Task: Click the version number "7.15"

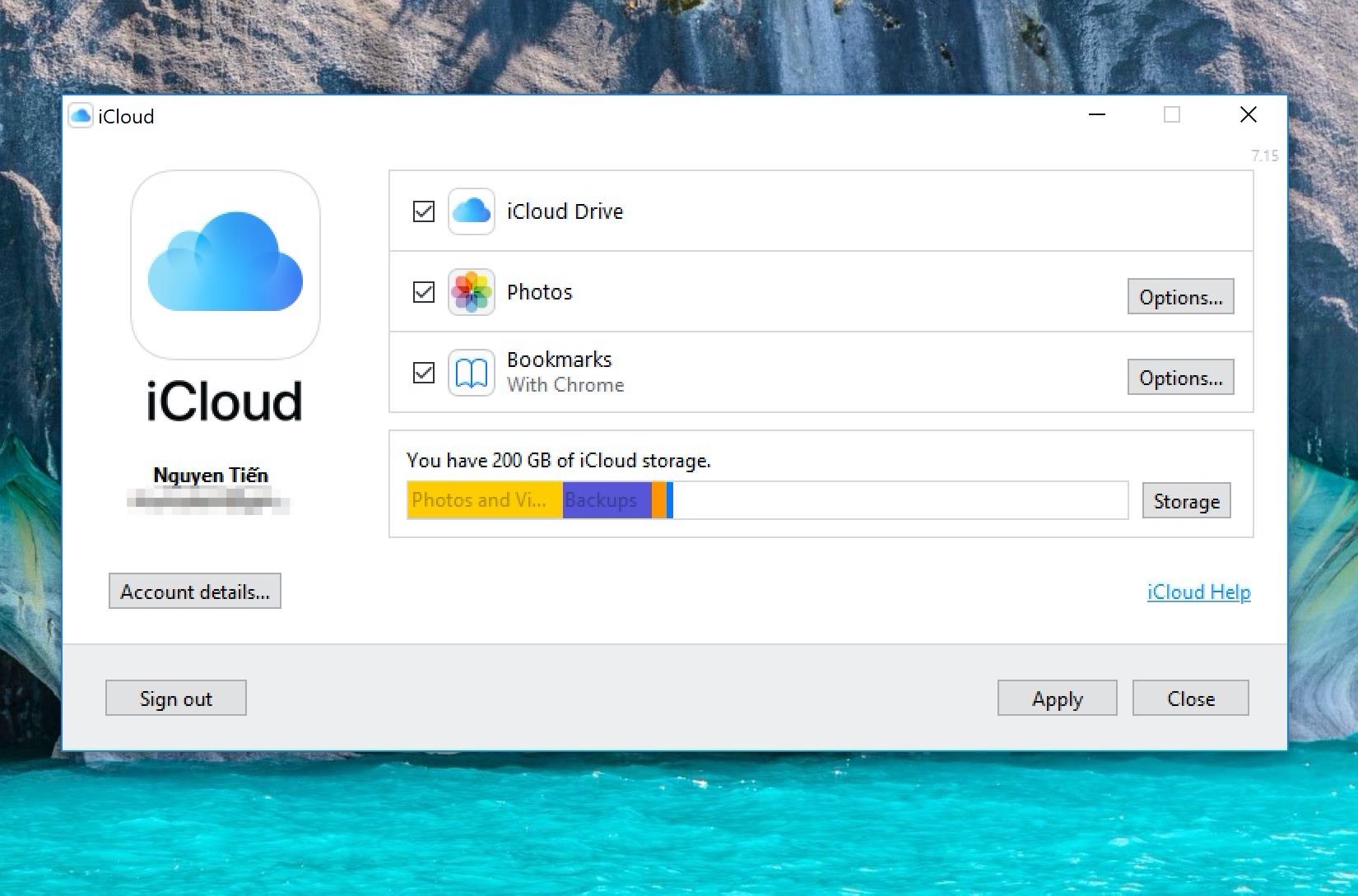Action: (x=1265, y=156)
